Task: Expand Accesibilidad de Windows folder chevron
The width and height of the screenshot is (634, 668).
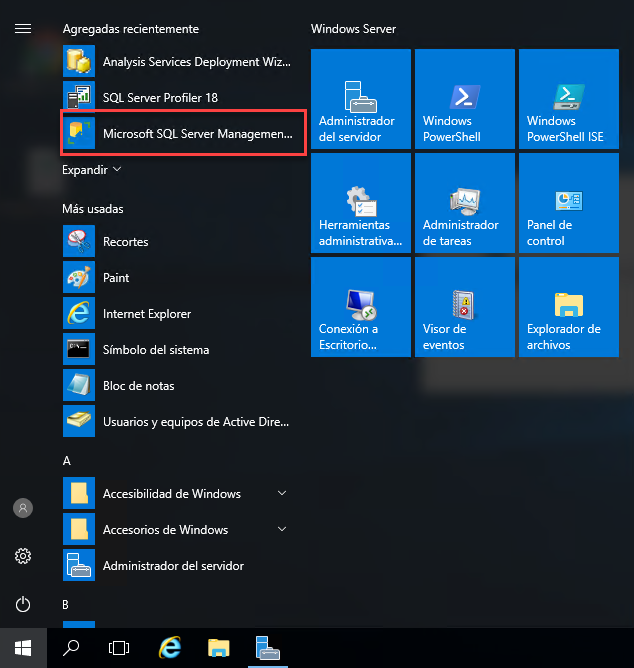Action: coord(282,493)
